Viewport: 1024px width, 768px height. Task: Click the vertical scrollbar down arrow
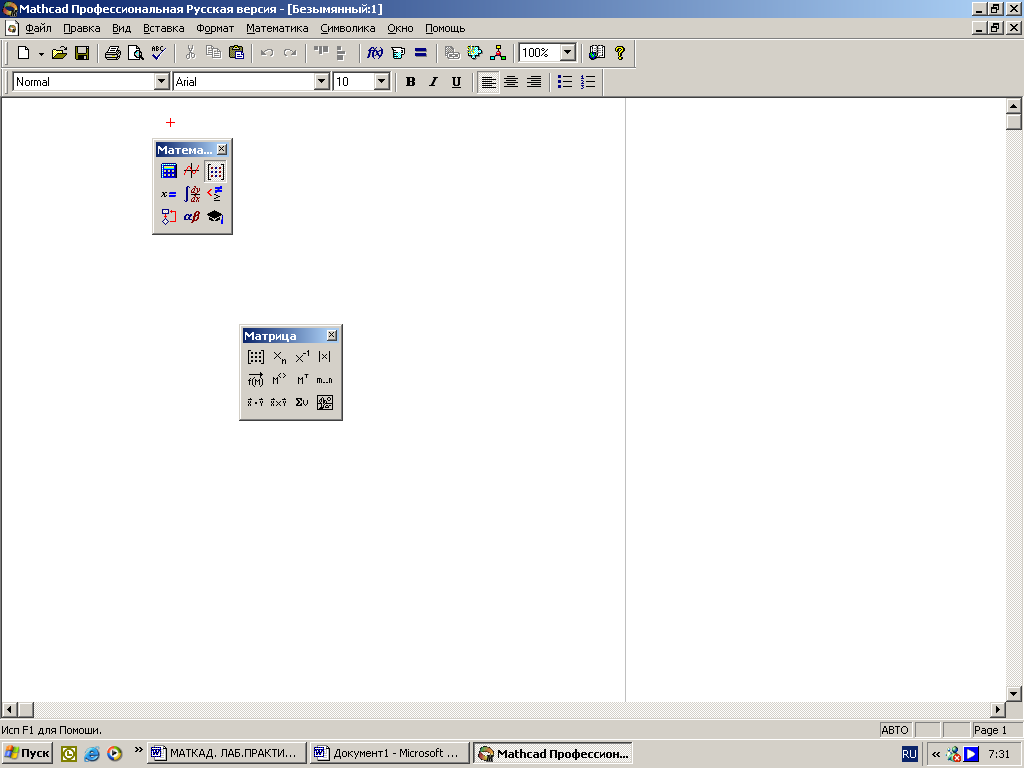click(x=1014, y=694)
